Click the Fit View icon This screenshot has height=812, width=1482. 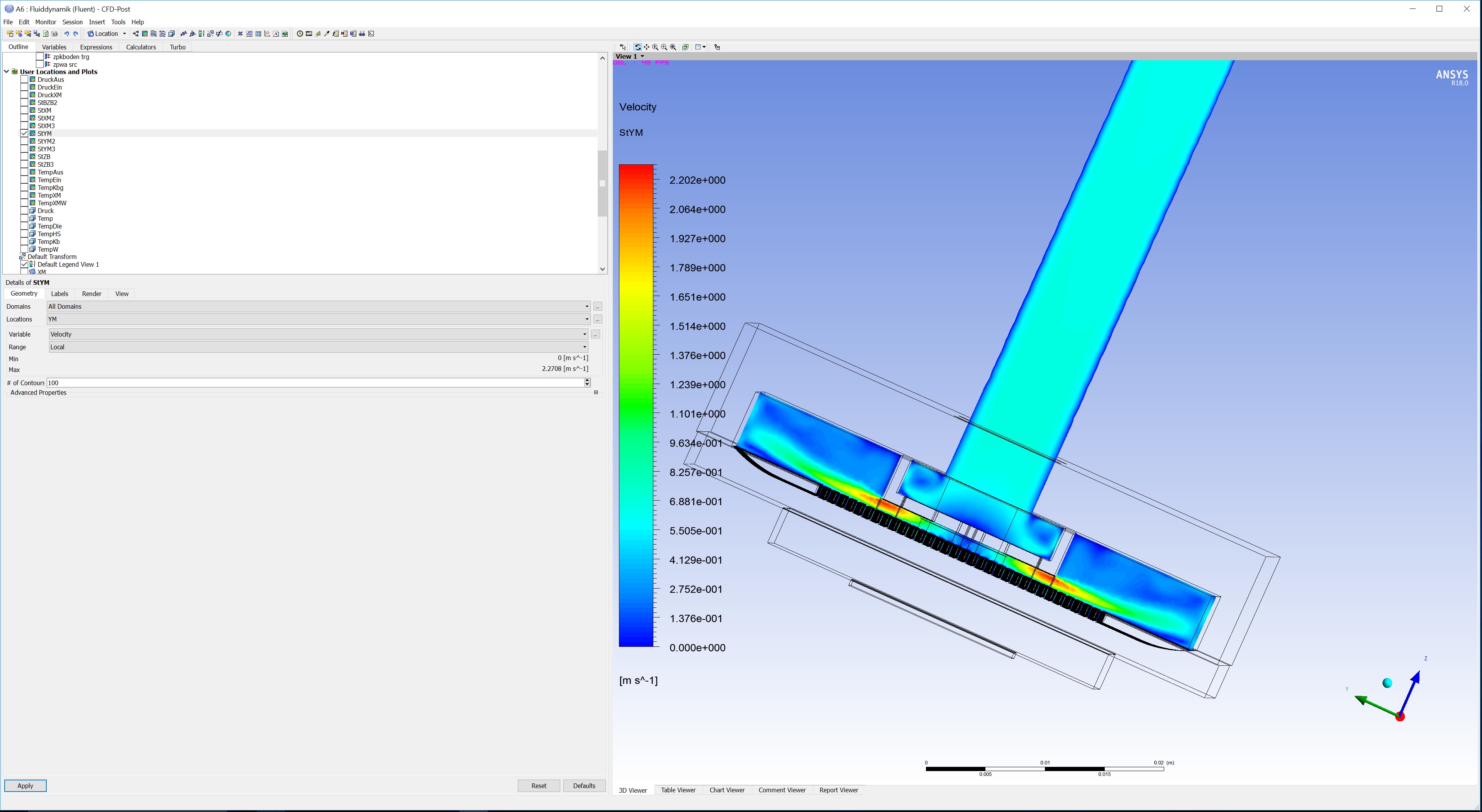[673, 47]
